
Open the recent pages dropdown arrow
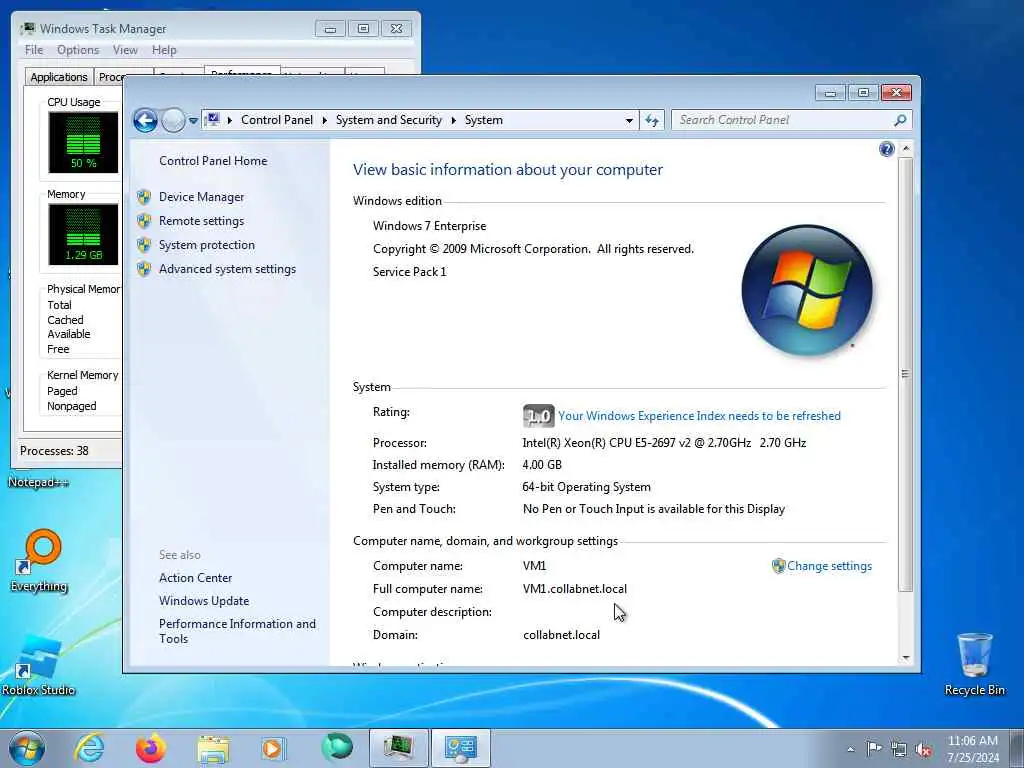193,121
